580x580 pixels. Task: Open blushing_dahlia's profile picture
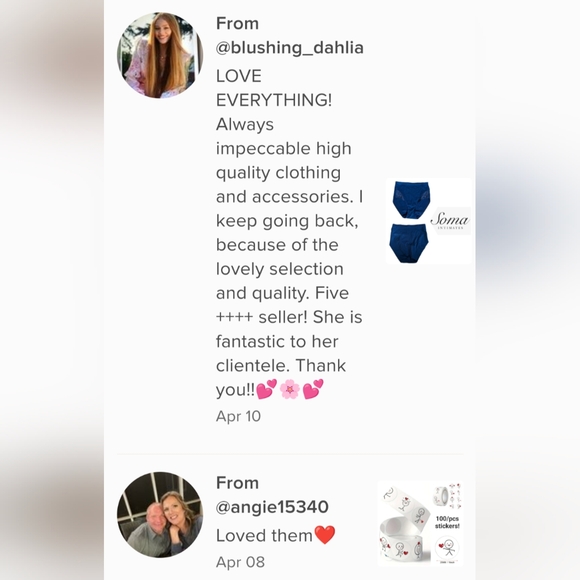[160, 55]
